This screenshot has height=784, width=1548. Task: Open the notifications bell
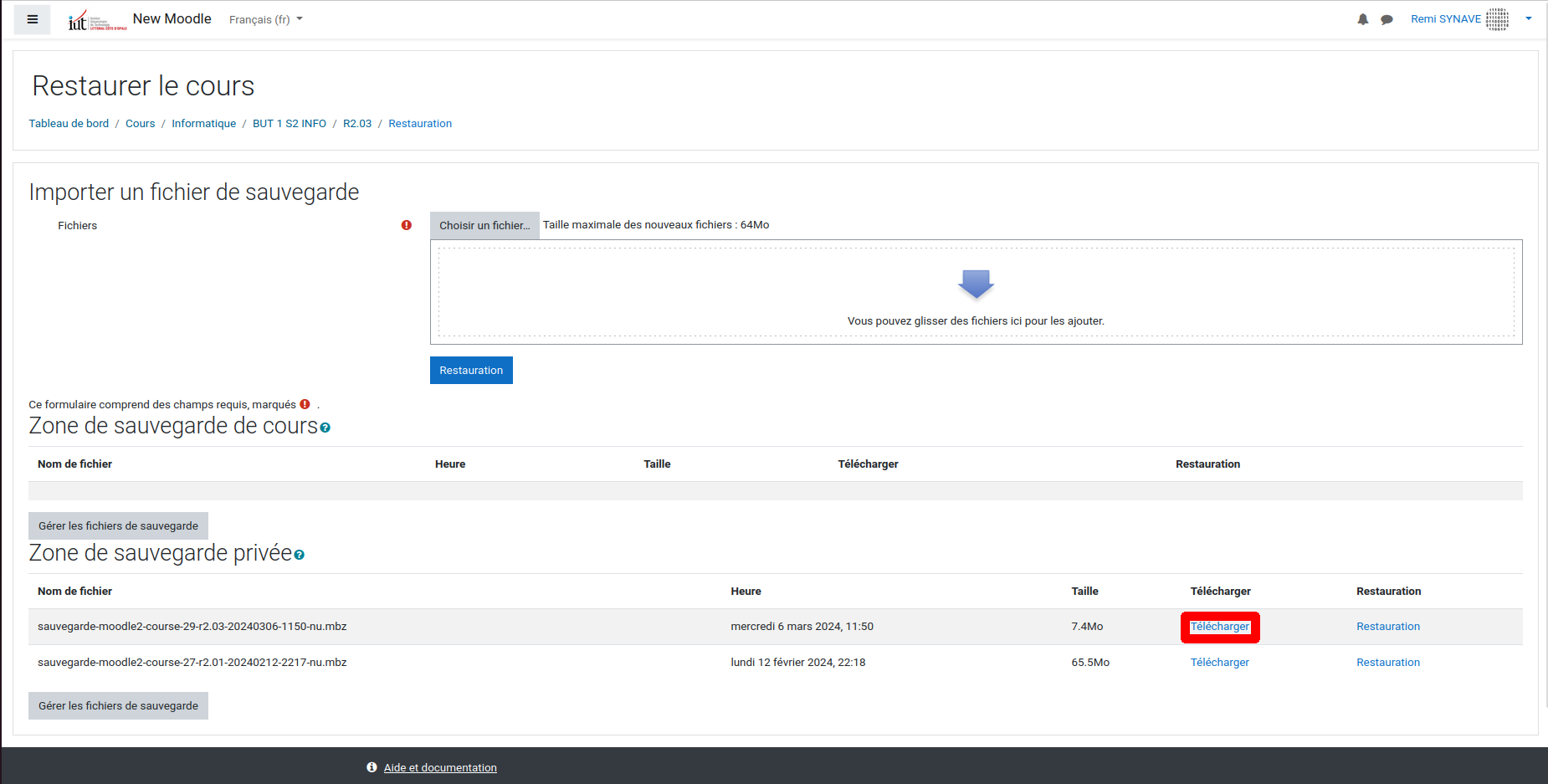click(x=1362, y=19)
